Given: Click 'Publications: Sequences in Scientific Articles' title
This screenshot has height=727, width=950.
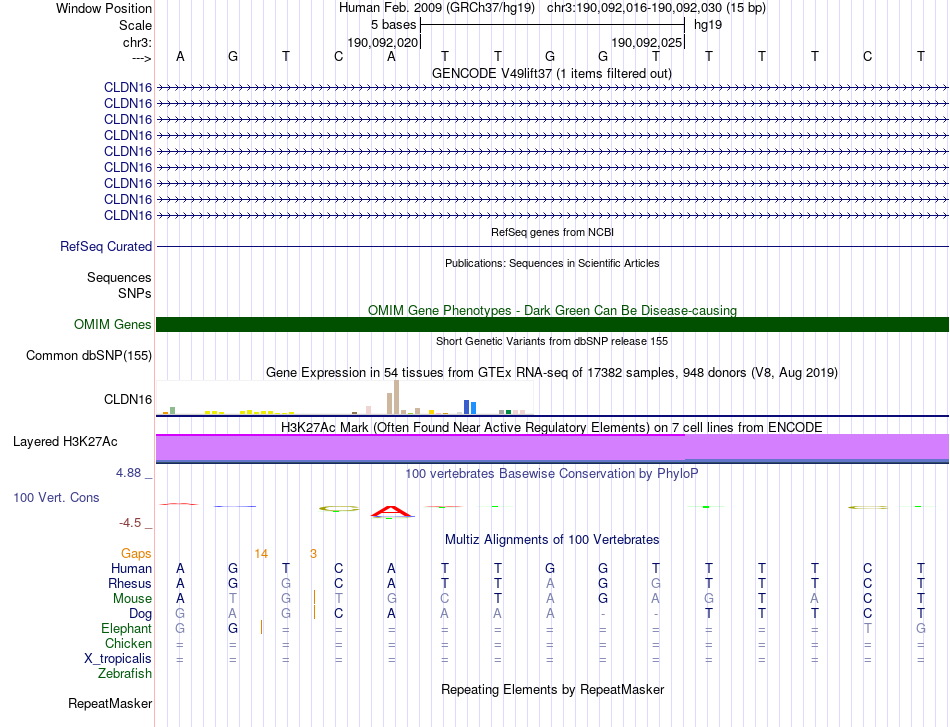Looking at the screenshot, I should (x=552, y=263).
